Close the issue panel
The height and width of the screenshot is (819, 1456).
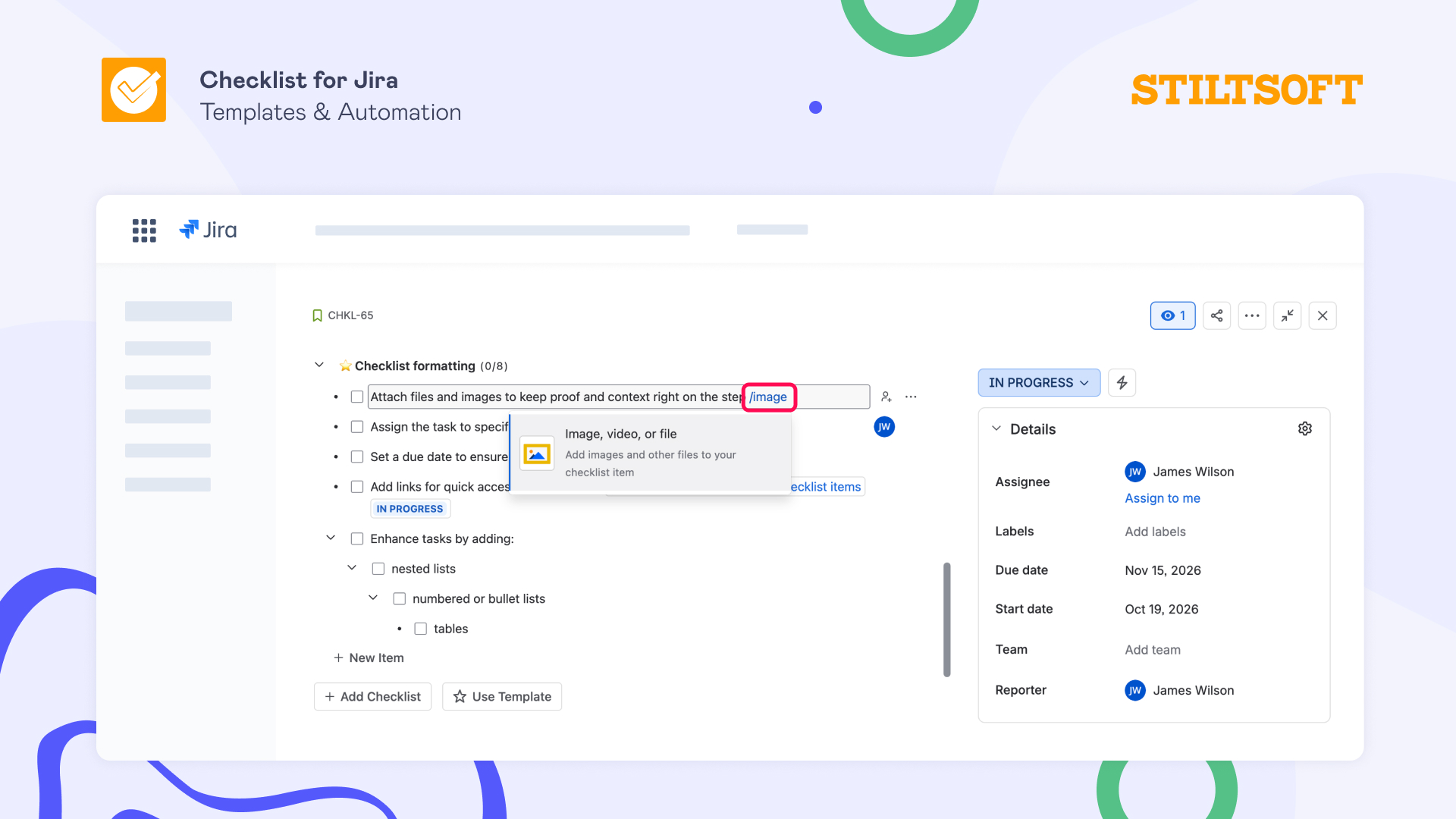pos(1323,315)
